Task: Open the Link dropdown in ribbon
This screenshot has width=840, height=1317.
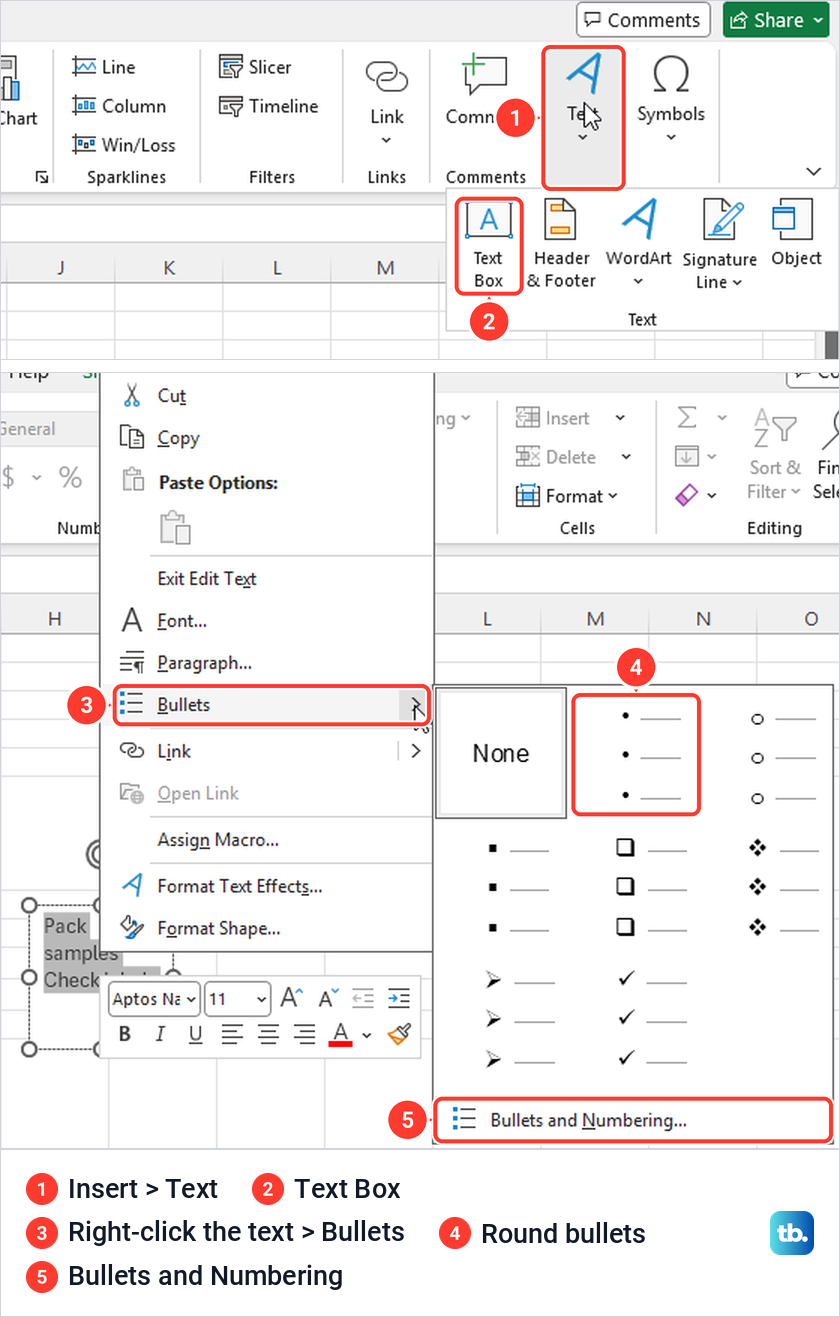Action: (x=387, y=103)
